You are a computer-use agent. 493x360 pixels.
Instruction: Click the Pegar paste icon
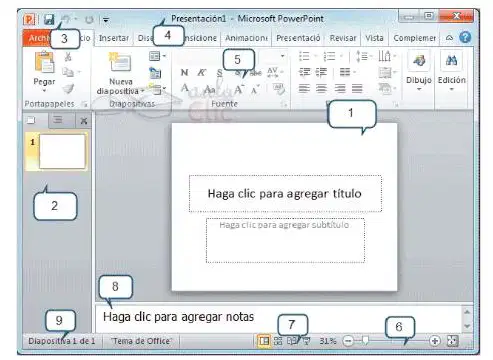coord(44,62)
